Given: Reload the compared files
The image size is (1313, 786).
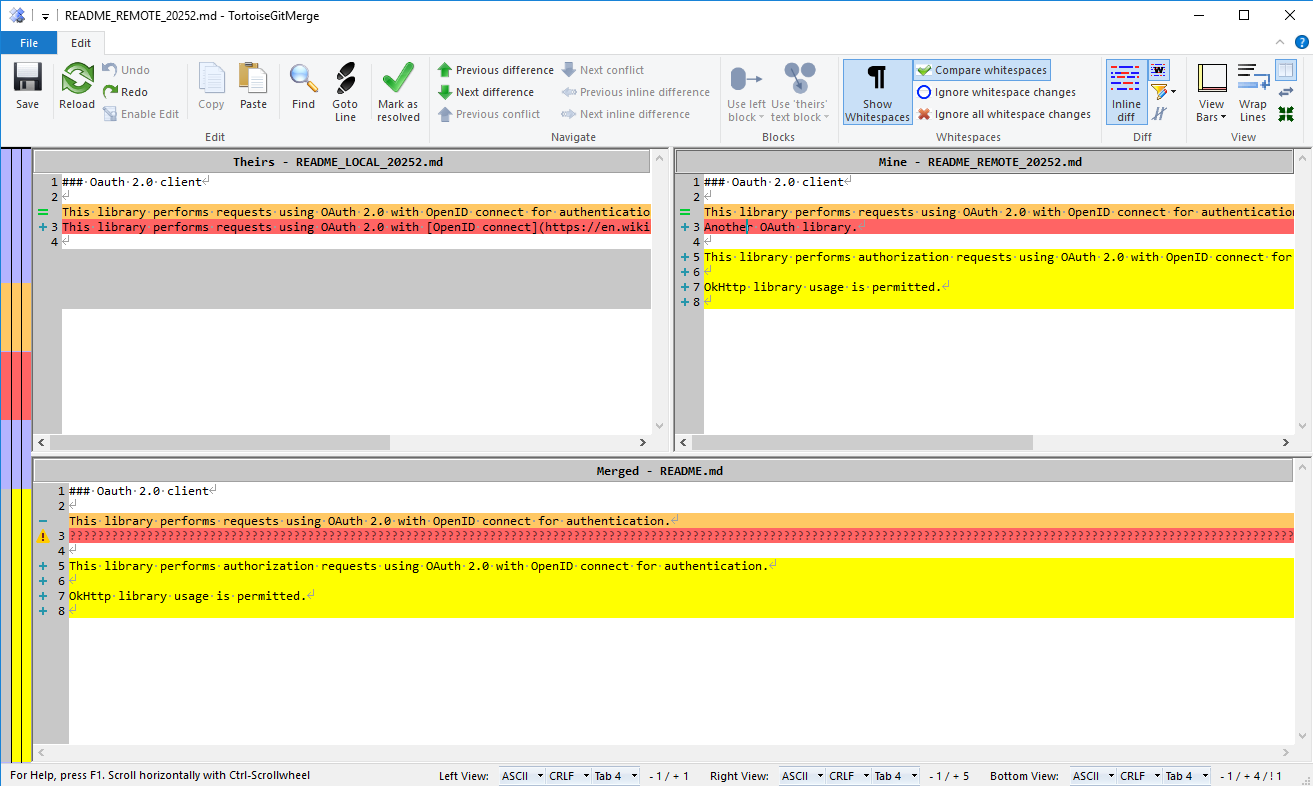Looking at the screenshot, I should [x=77, y=86].
